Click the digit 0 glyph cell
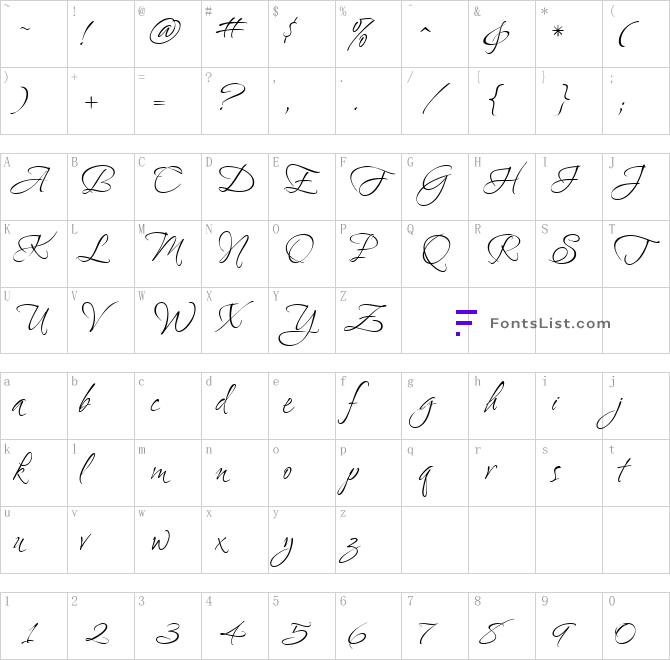 point(636,626)
